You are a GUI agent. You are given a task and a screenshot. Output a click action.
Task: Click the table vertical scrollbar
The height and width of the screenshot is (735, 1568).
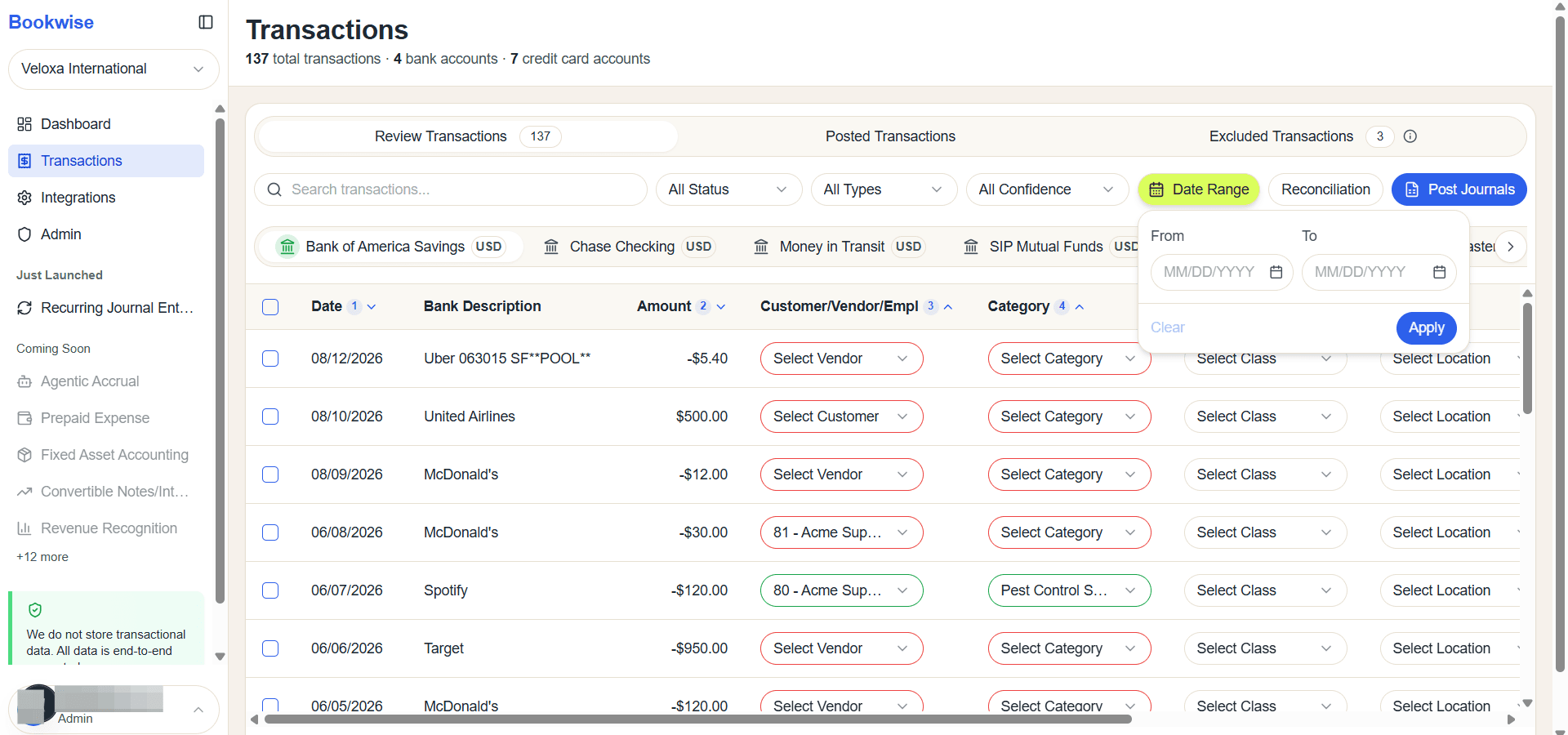point(1527,359)
